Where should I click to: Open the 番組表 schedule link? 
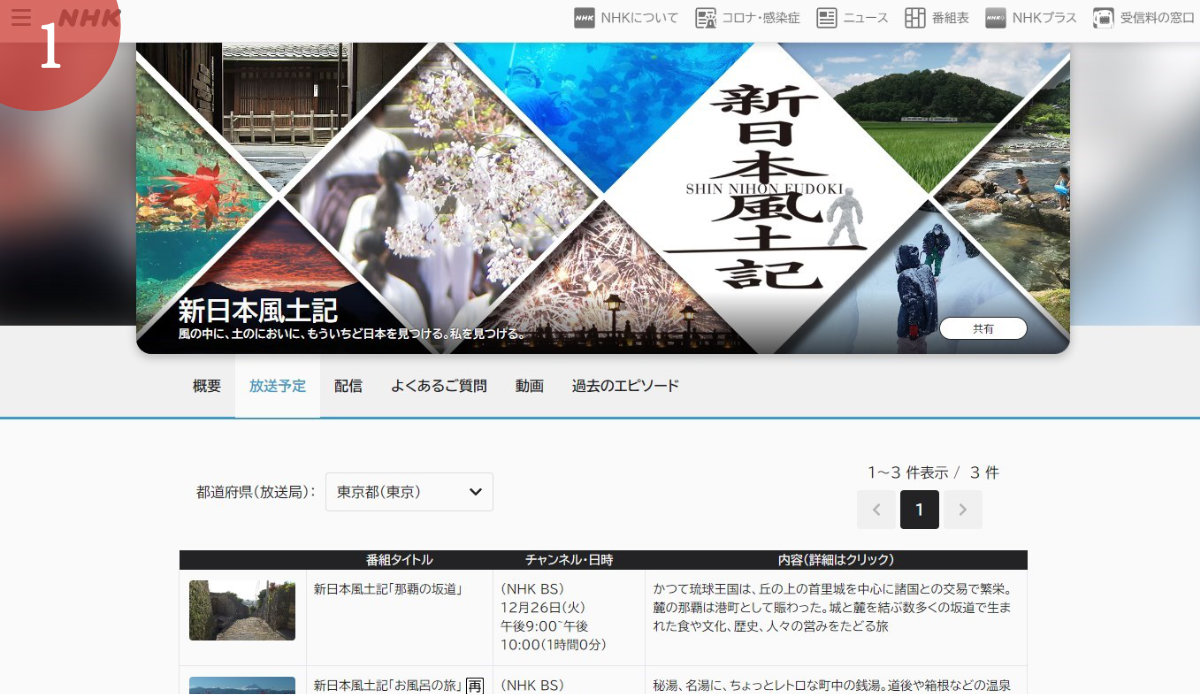950,18
